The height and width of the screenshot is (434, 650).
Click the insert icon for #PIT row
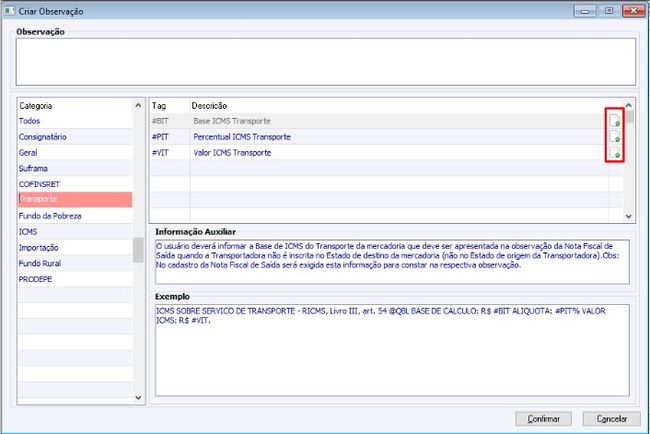(x=614, y=136)
